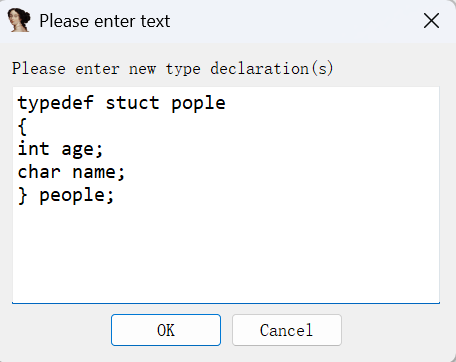Click the IDA portrait icon in title bar
This screenshot has width=456, height=362.
coord(19,21)
